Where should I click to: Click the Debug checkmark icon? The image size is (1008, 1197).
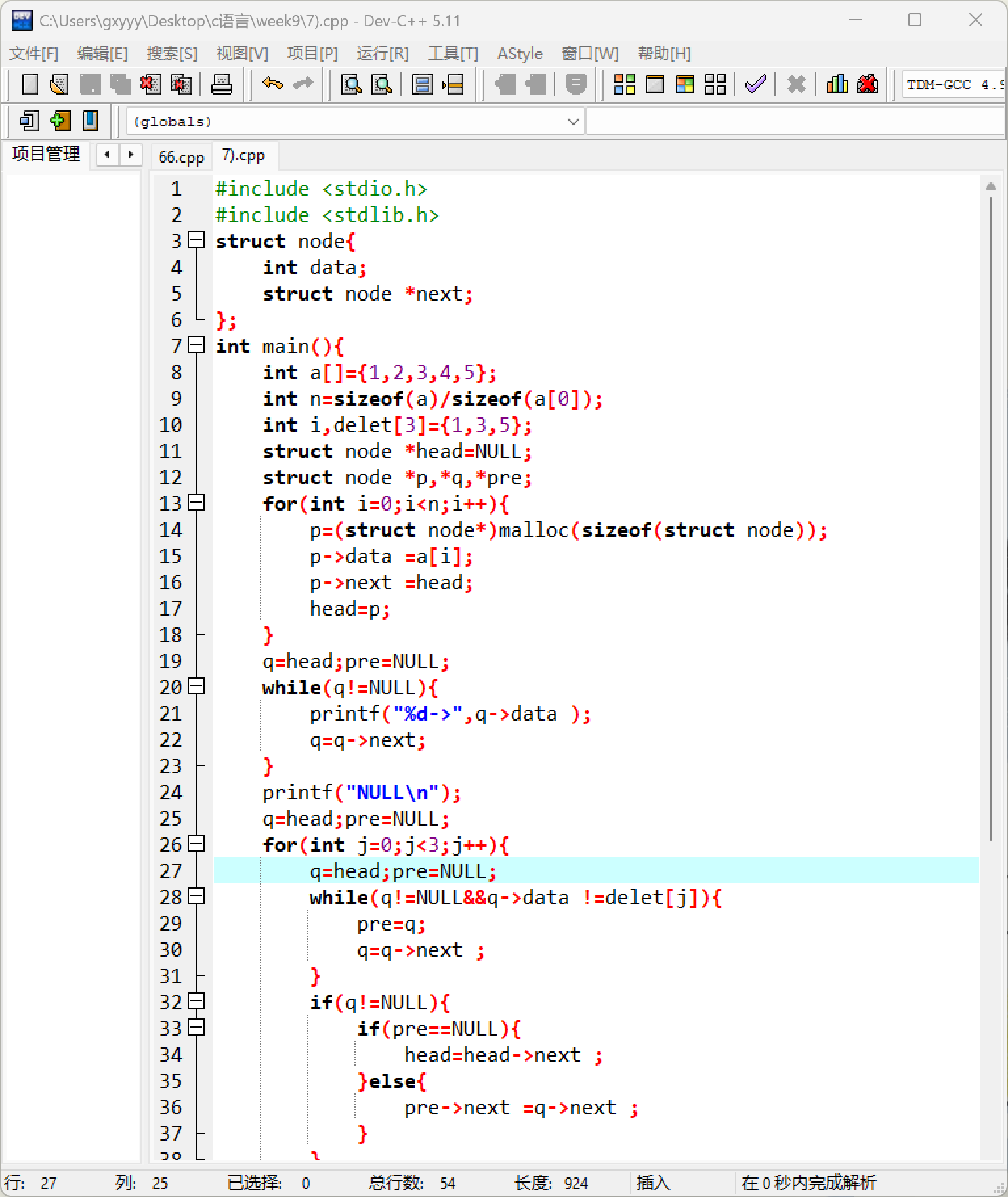756,84
